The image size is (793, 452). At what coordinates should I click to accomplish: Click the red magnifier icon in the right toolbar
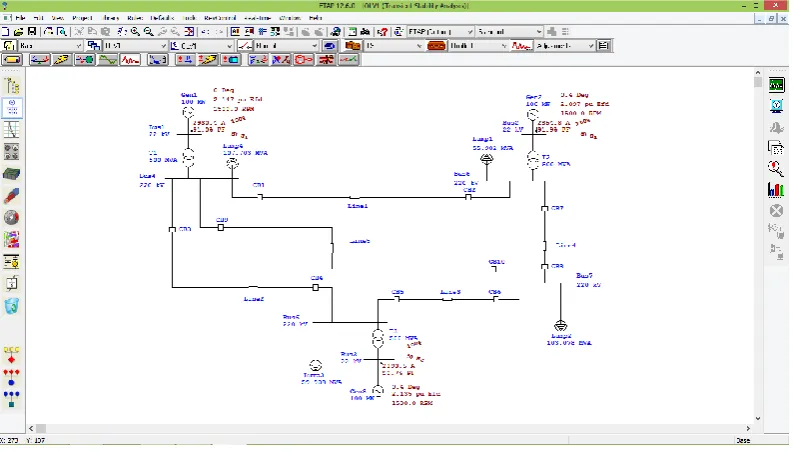[x=776, y=169]
